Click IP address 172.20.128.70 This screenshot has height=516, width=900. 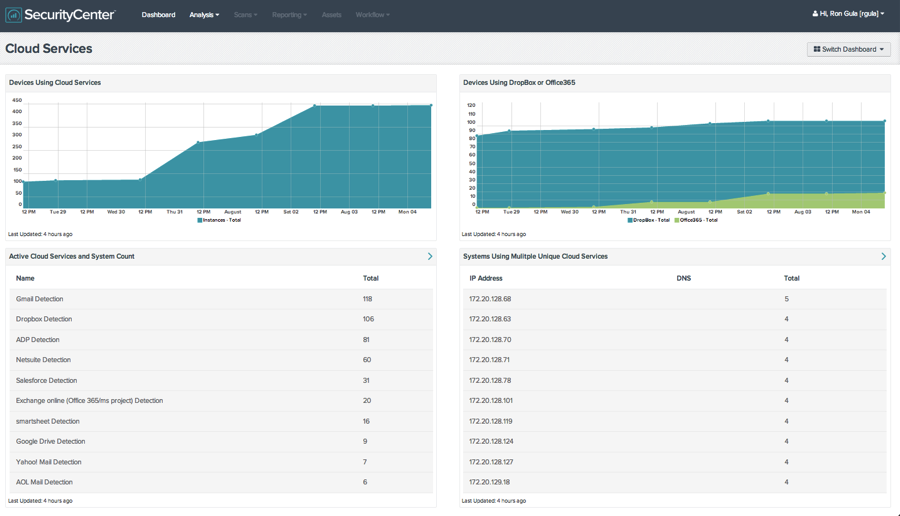[490, 340]
